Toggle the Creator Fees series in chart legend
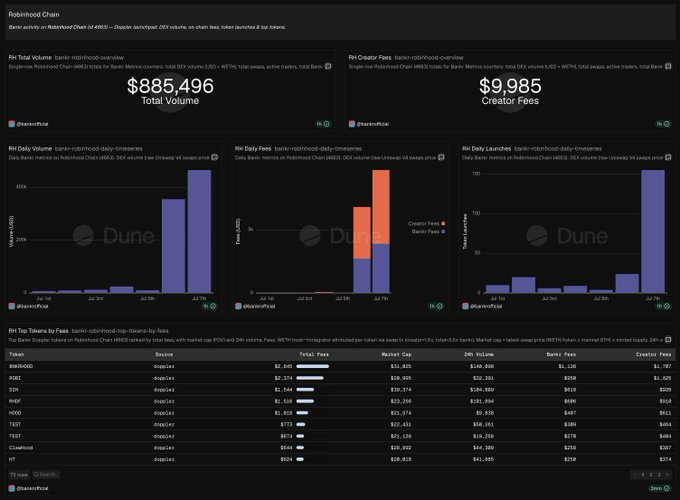The height and width of the screenshot is (500, 680). (427, 224)
